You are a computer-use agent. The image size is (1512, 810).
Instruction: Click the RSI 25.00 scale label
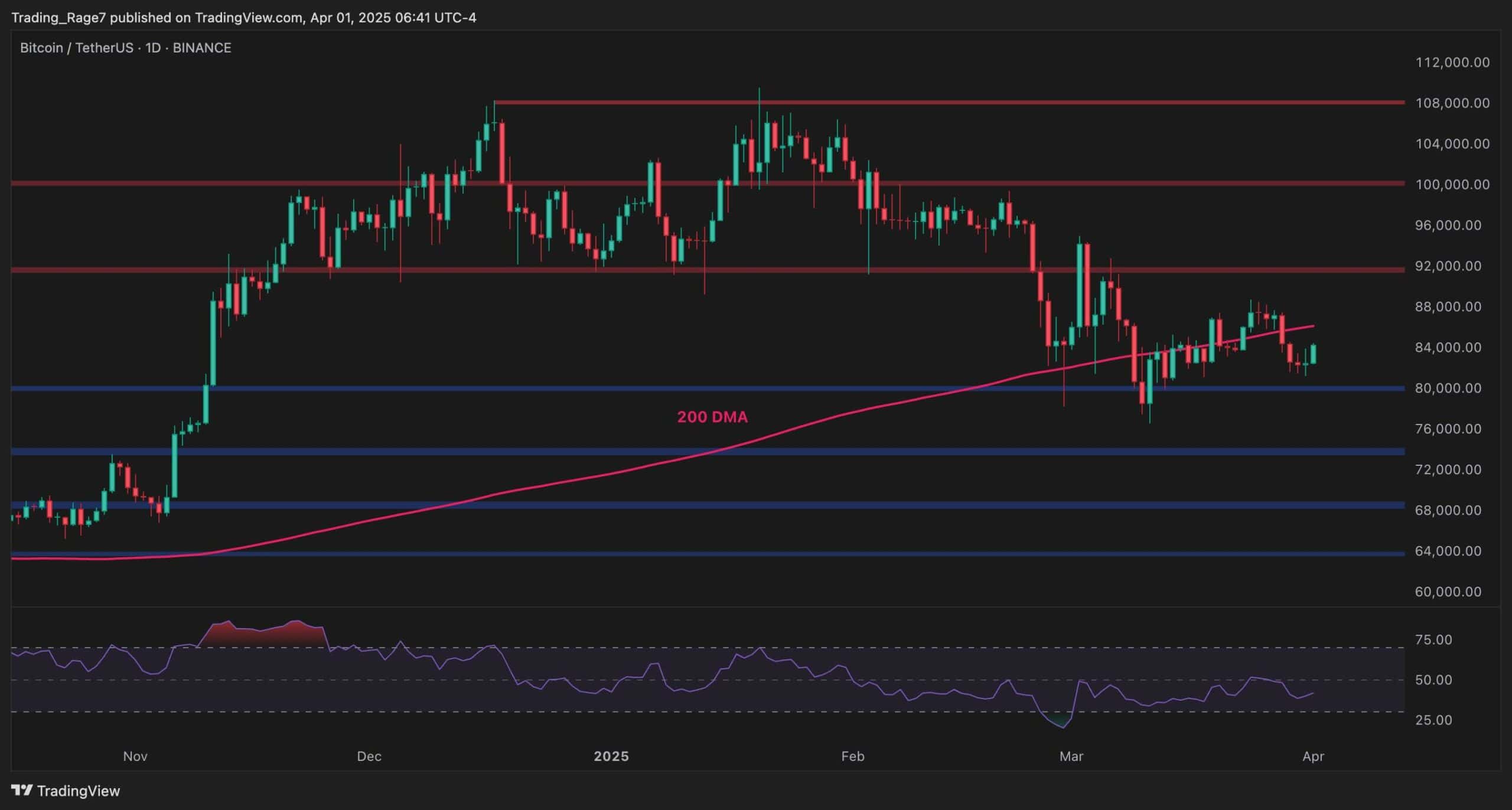[x=1434, y=720]
